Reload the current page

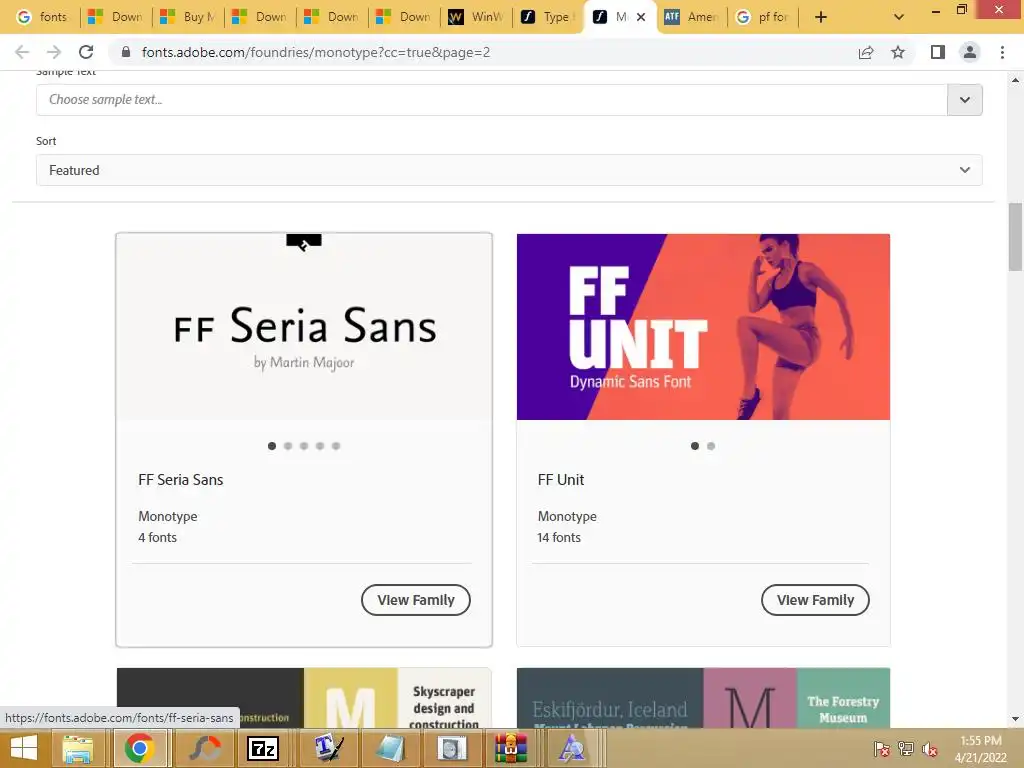pos(86,52)
